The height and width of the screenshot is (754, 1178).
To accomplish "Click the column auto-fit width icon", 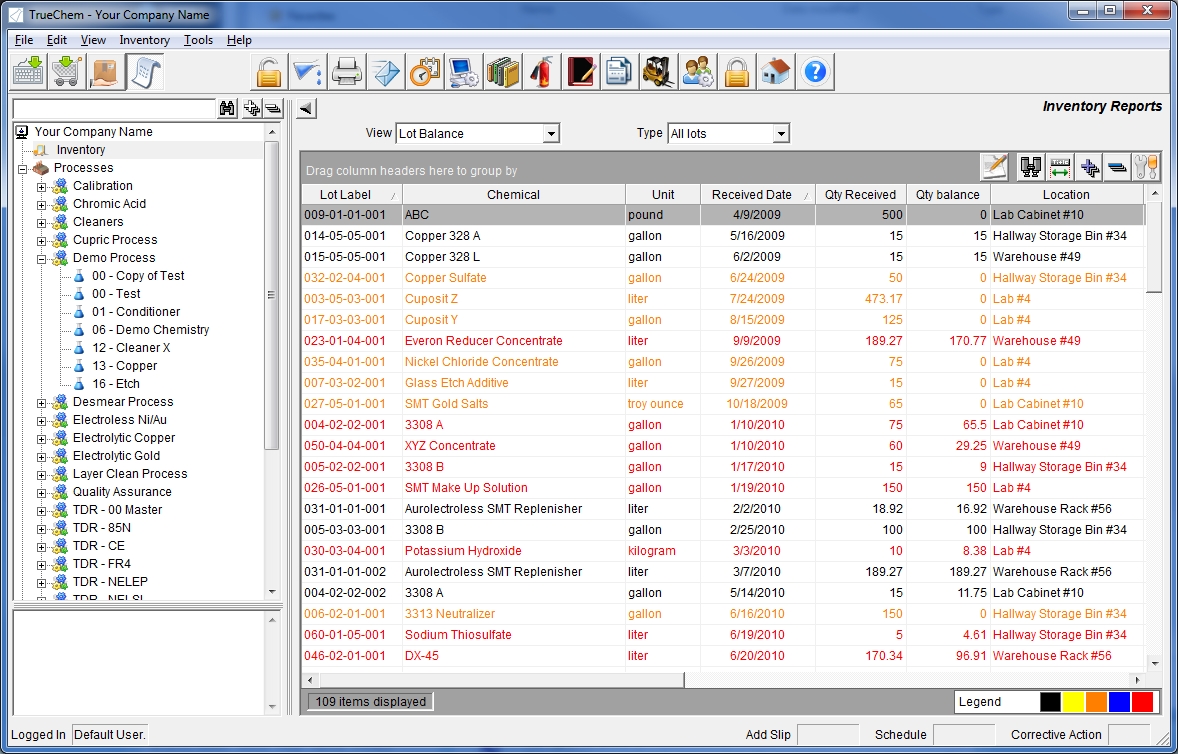I will (1060, 167).
